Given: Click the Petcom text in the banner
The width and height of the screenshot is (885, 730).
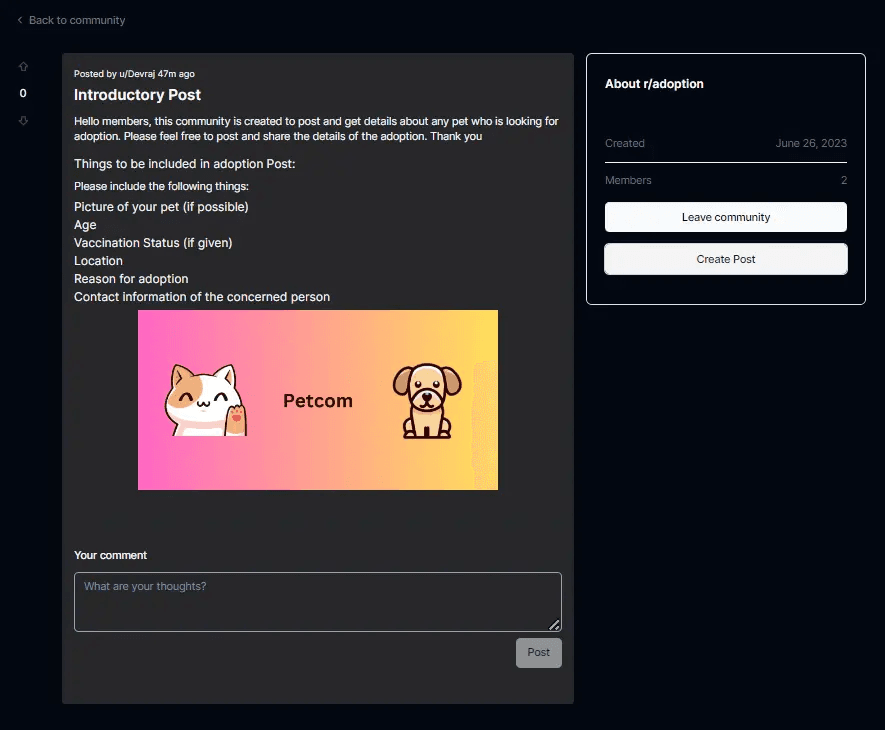Looking at the screenshot, I should [318, 401].
